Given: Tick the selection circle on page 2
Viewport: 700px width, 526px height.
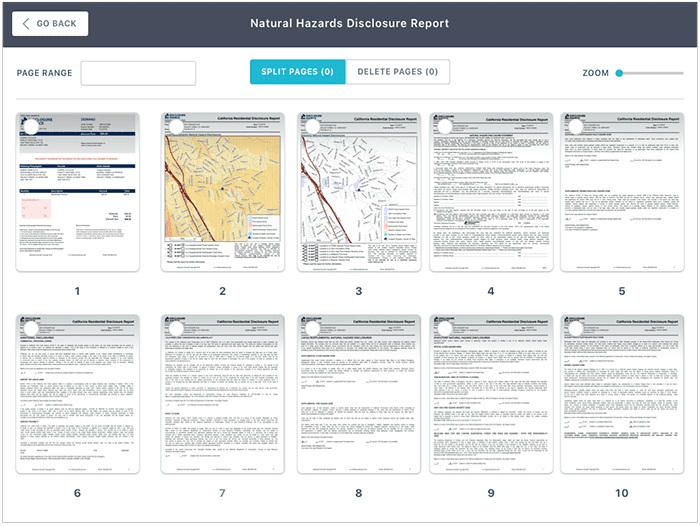Looking at the screenshot, I should point(176,127).
